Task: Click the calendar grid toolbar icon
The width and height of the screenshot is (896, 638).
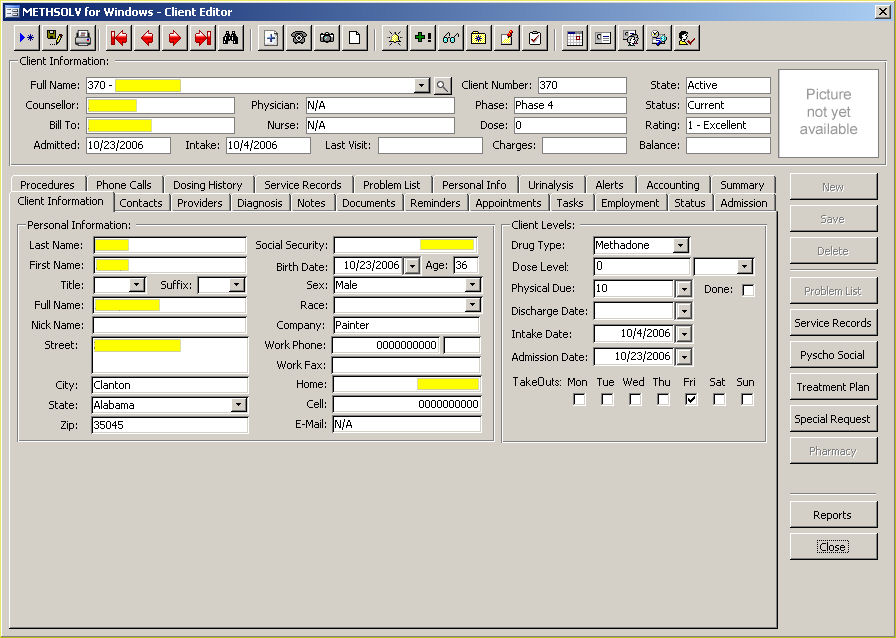Action: pos(575,38)
